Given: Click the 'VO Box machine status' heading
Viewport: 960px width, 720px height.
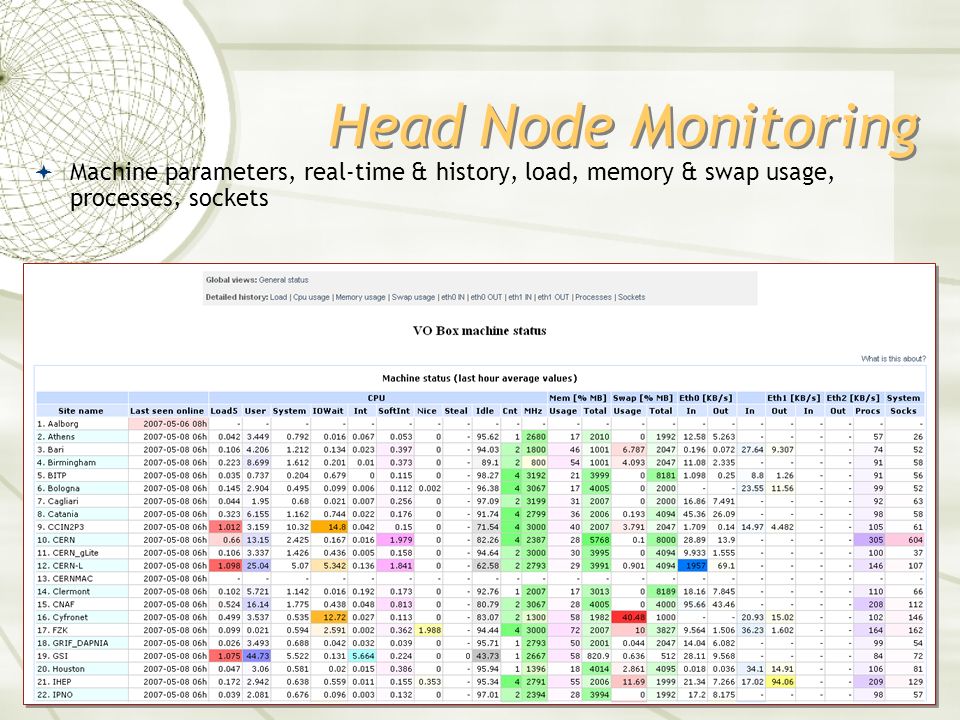Looking at the screenshot, I should click(479, 331).
